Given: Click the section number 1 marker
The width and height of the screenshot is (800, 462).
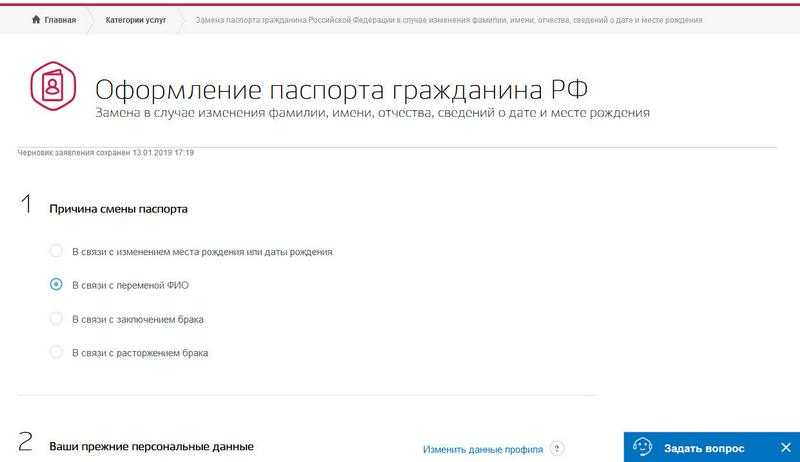Looking at the screenshot, I should tap(26, 206).
